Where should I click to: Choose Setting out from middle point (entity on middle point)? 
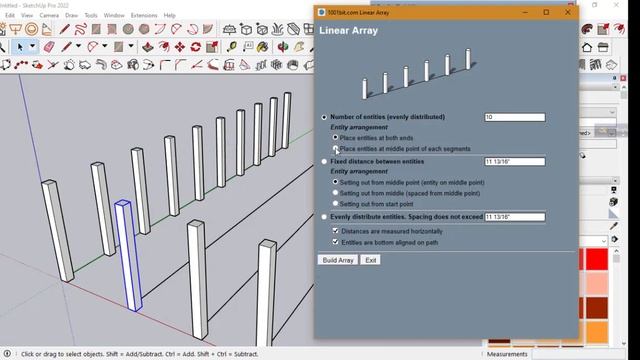pos(335,182)
